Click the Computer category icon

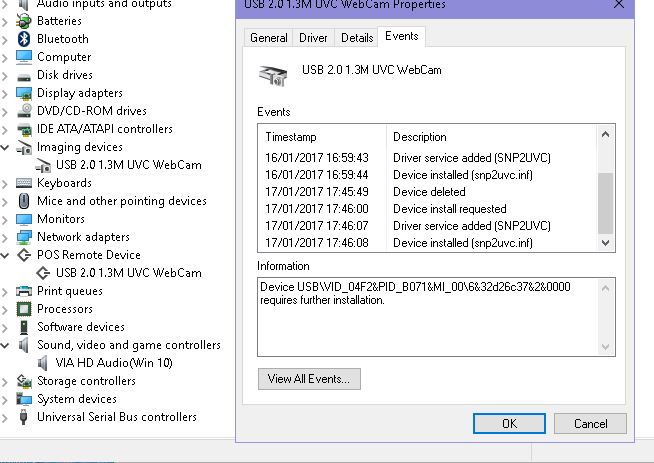pyautogui.click(x=24, y=57)
